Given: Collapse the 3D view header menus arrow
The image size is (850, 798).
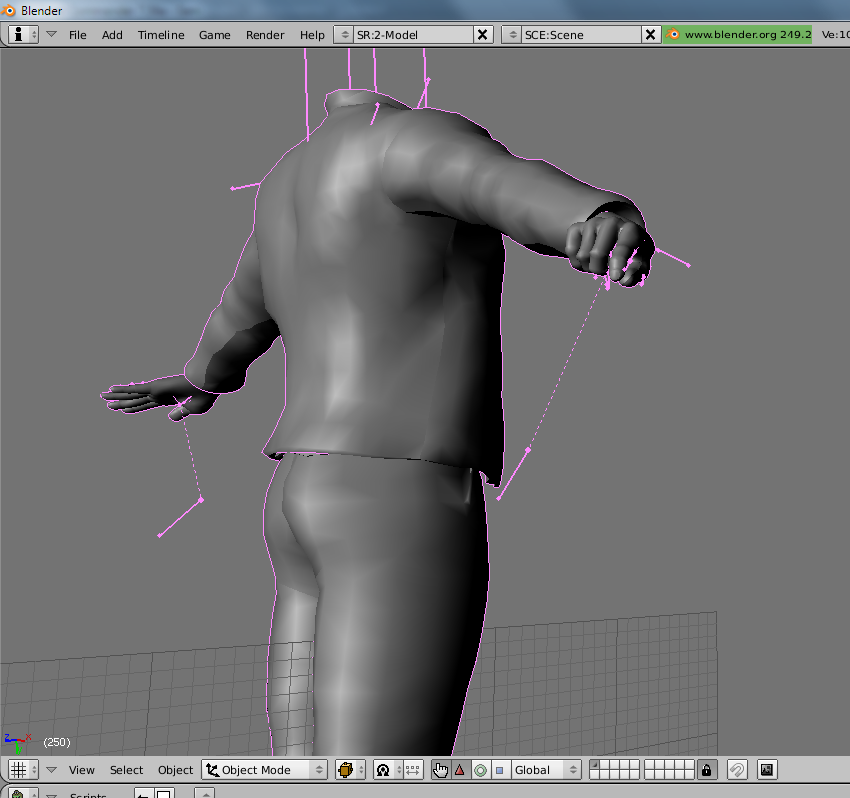Looking at the screenshot, I should click(x=51, y=770).
